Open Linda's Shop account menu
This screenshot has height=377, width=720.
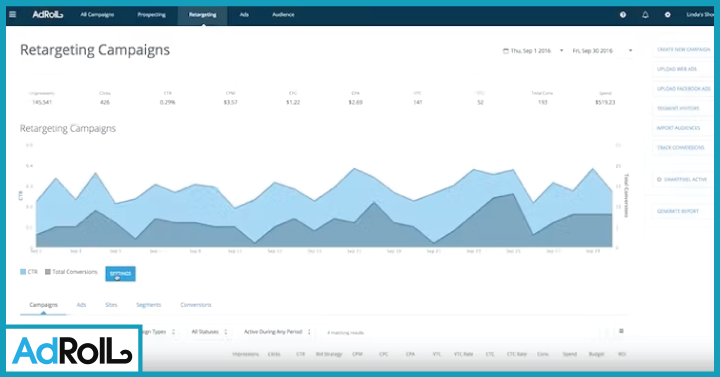pyautogui.click(x=700, y=15)
